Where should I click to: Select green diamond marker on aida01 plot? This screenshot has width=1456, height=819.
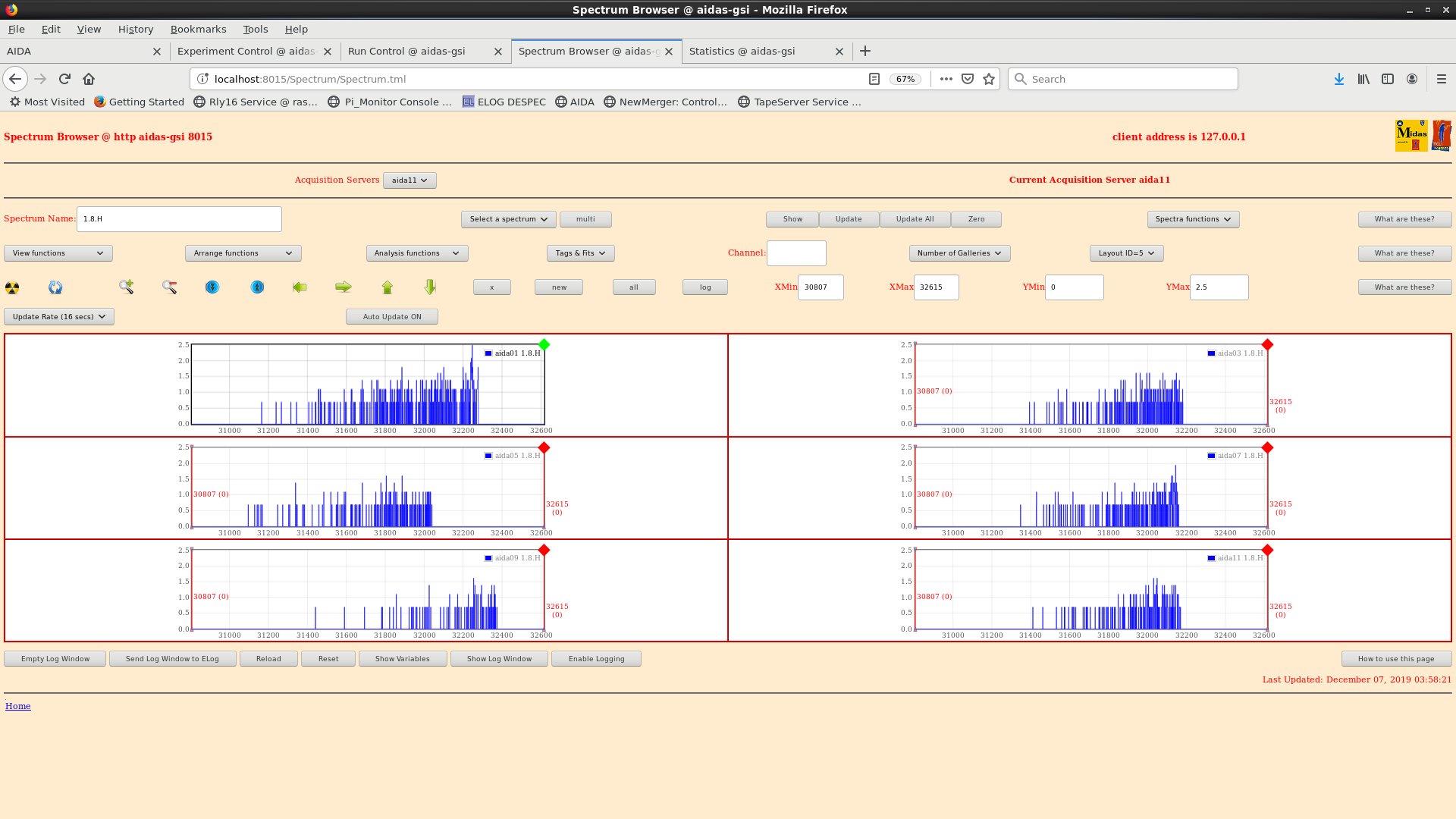coord(544,345)
